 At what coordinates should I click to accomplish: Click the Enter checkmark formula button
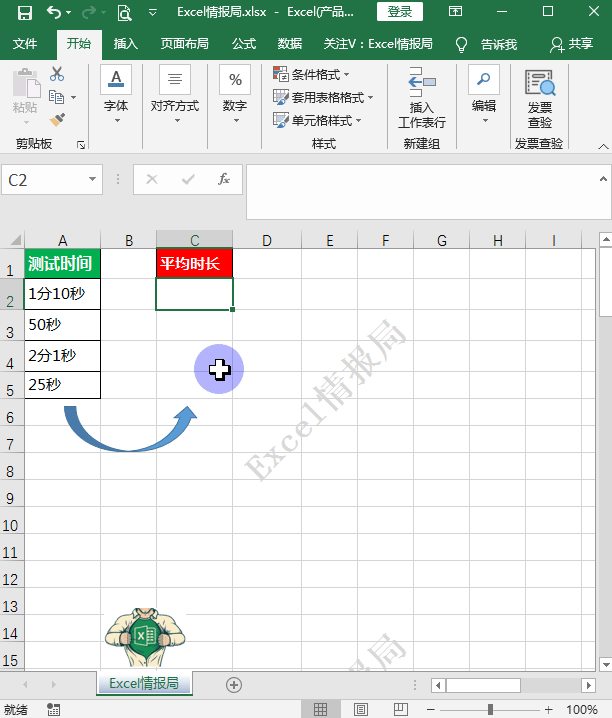(x=188, y=179)
